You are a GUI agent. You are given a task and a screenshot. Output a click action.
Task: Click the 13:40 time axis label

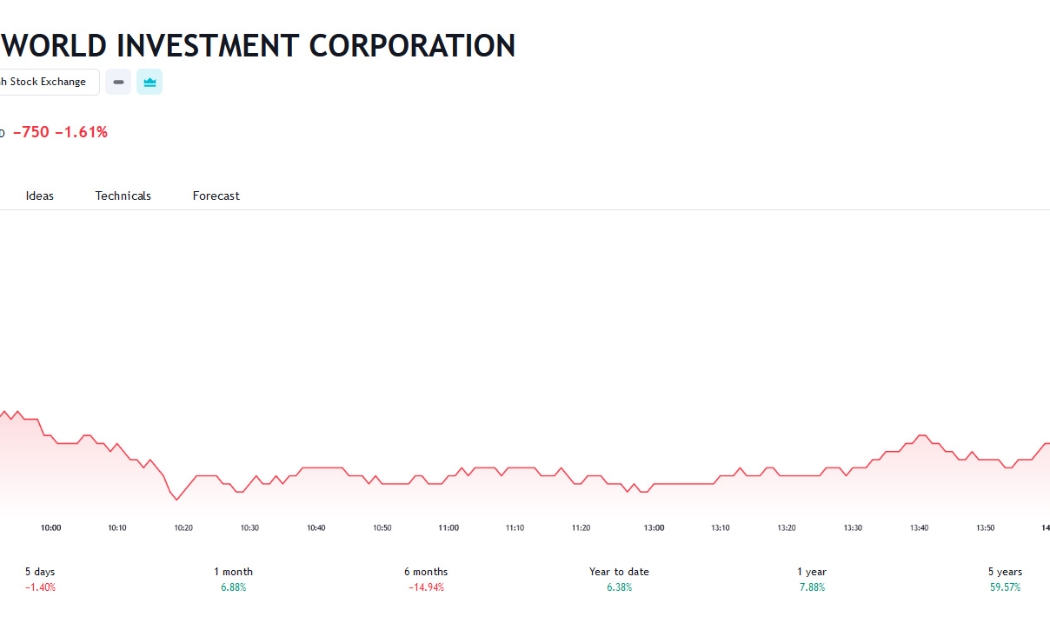pyautogui.click(x=919, y=528)
